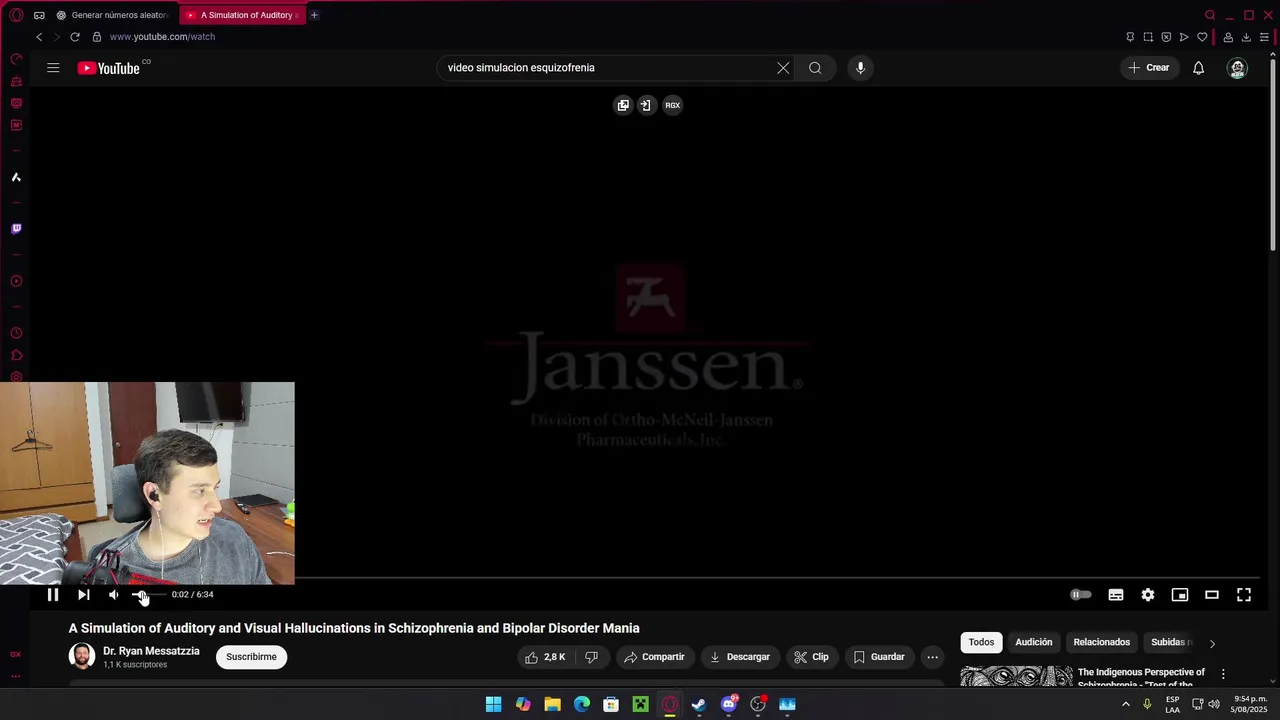The height and width of the screenshot is (720, 1280).
Task: Select the Subidas filter chip
Action: tap(1170, 642)
